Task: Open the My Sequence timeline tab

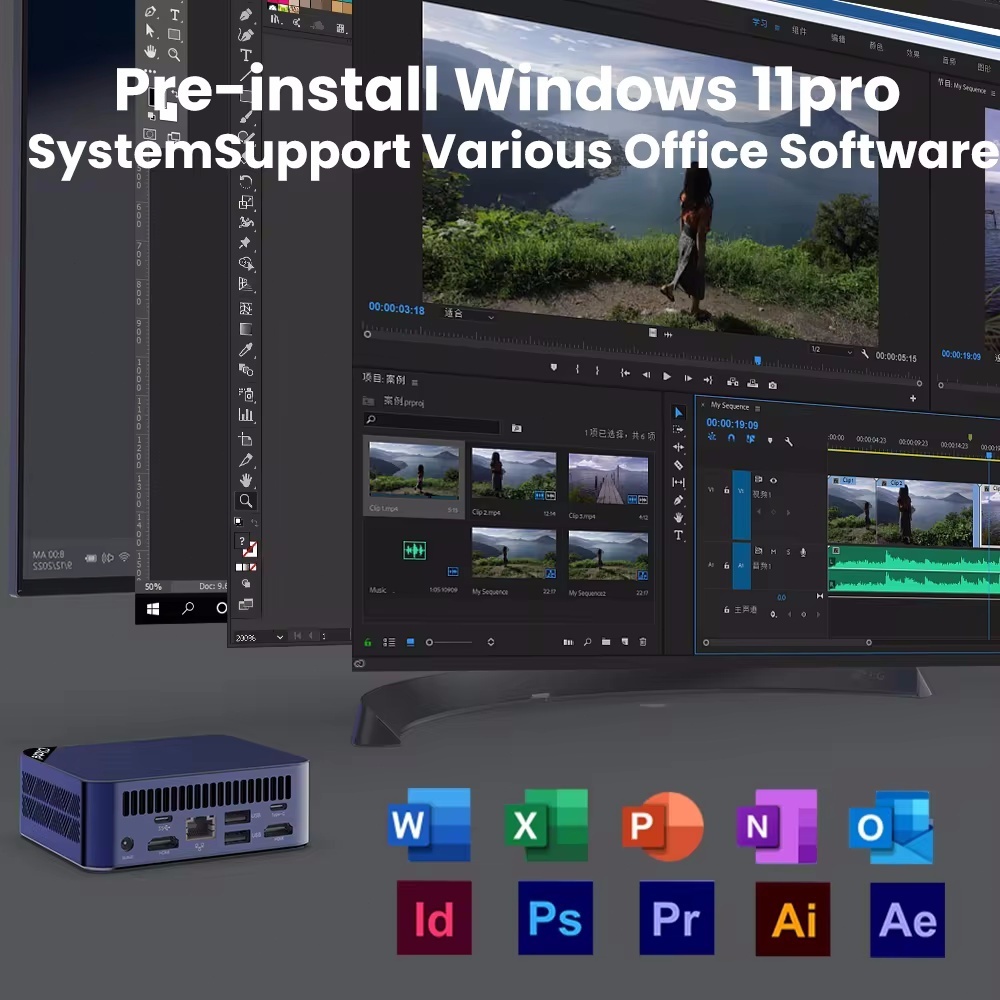Action: coord(730,406)
